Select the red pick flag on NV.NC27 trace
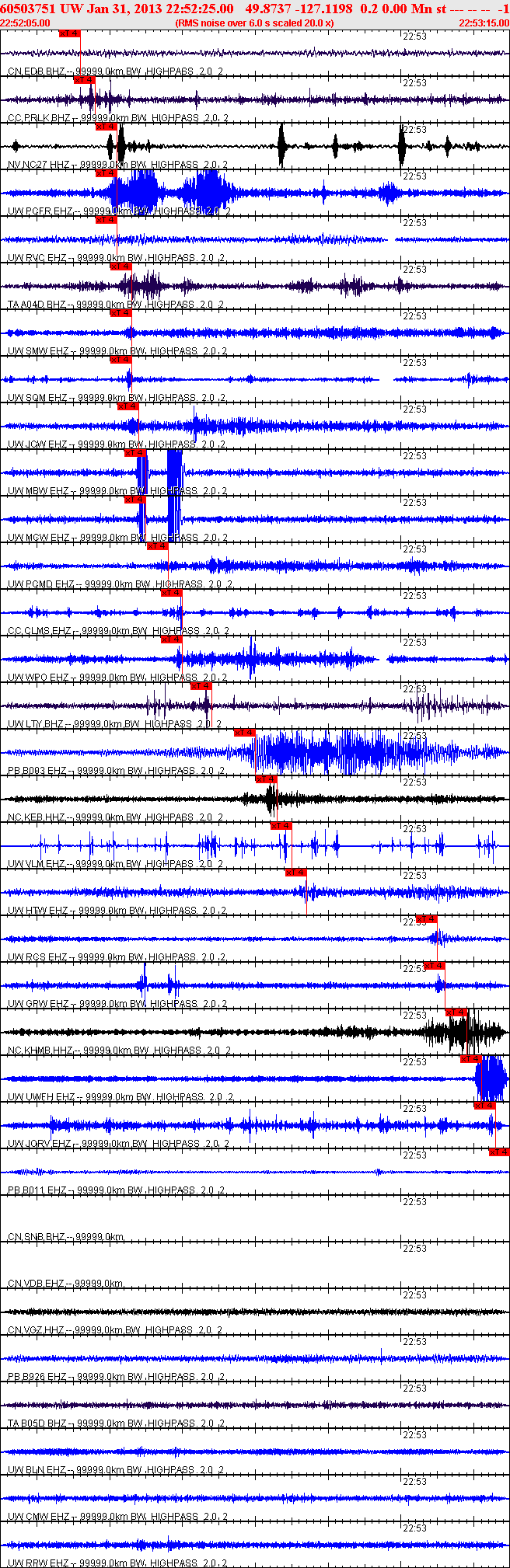 pyautogui.click(x=107, y=127)
